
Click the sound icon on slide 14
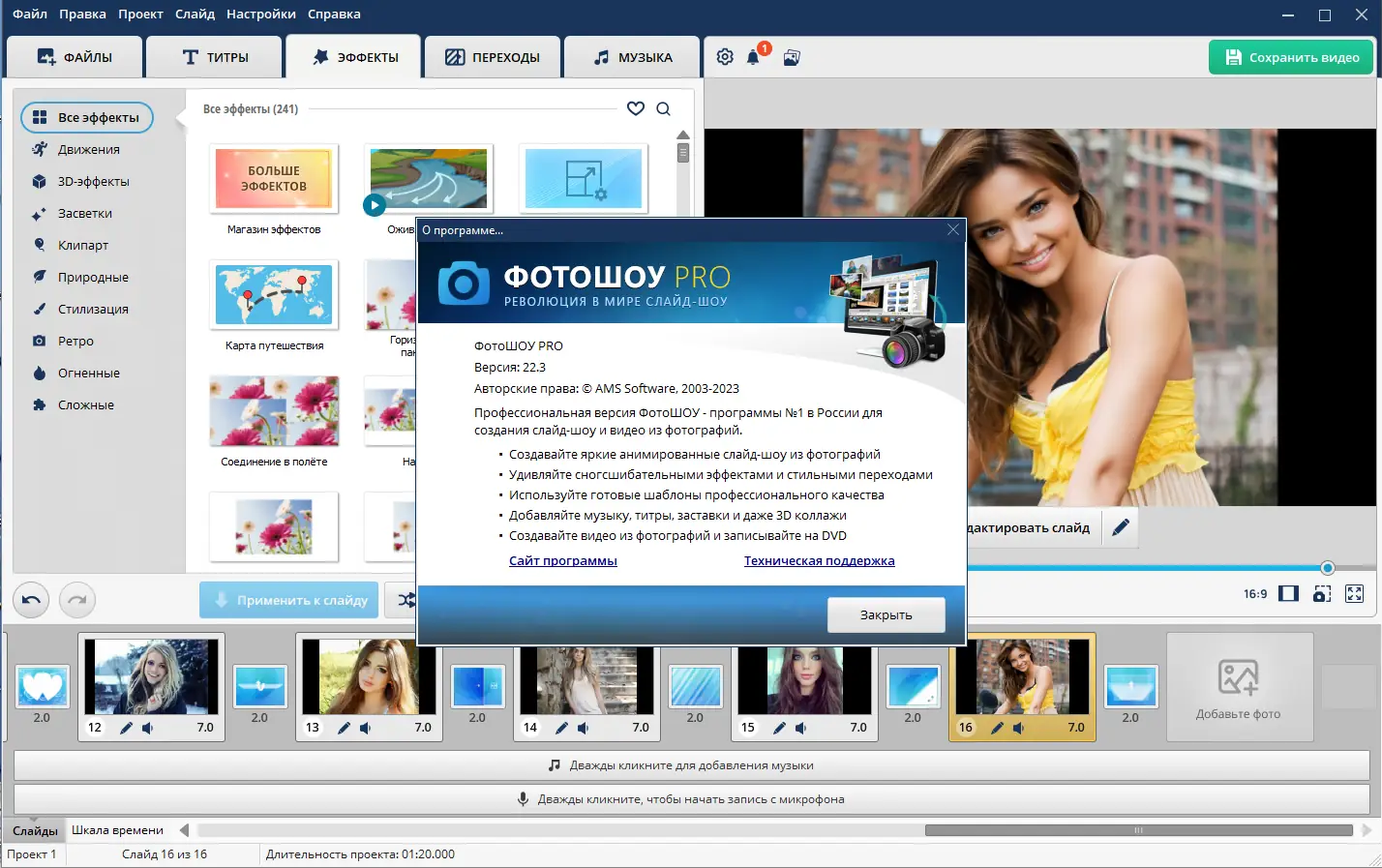(x=583, y=728)
